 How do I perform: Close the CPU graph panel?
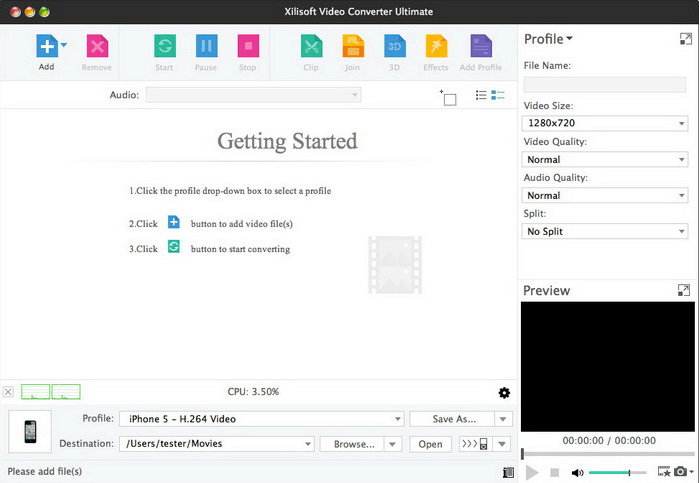tap(8, 392)
